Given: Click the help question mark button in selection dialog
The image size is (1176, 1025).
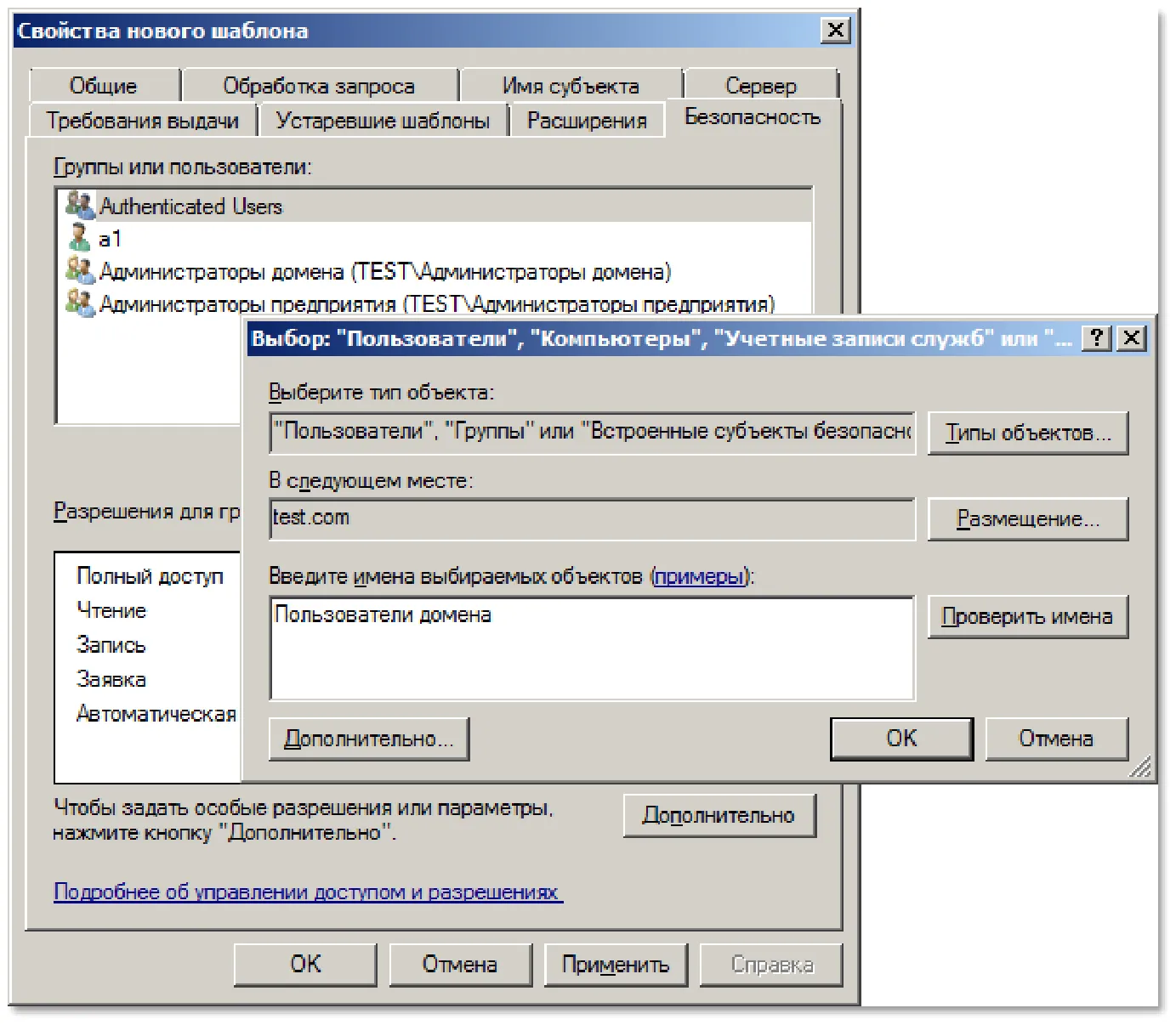Looking at the screenshot, I should point(1097,338).
